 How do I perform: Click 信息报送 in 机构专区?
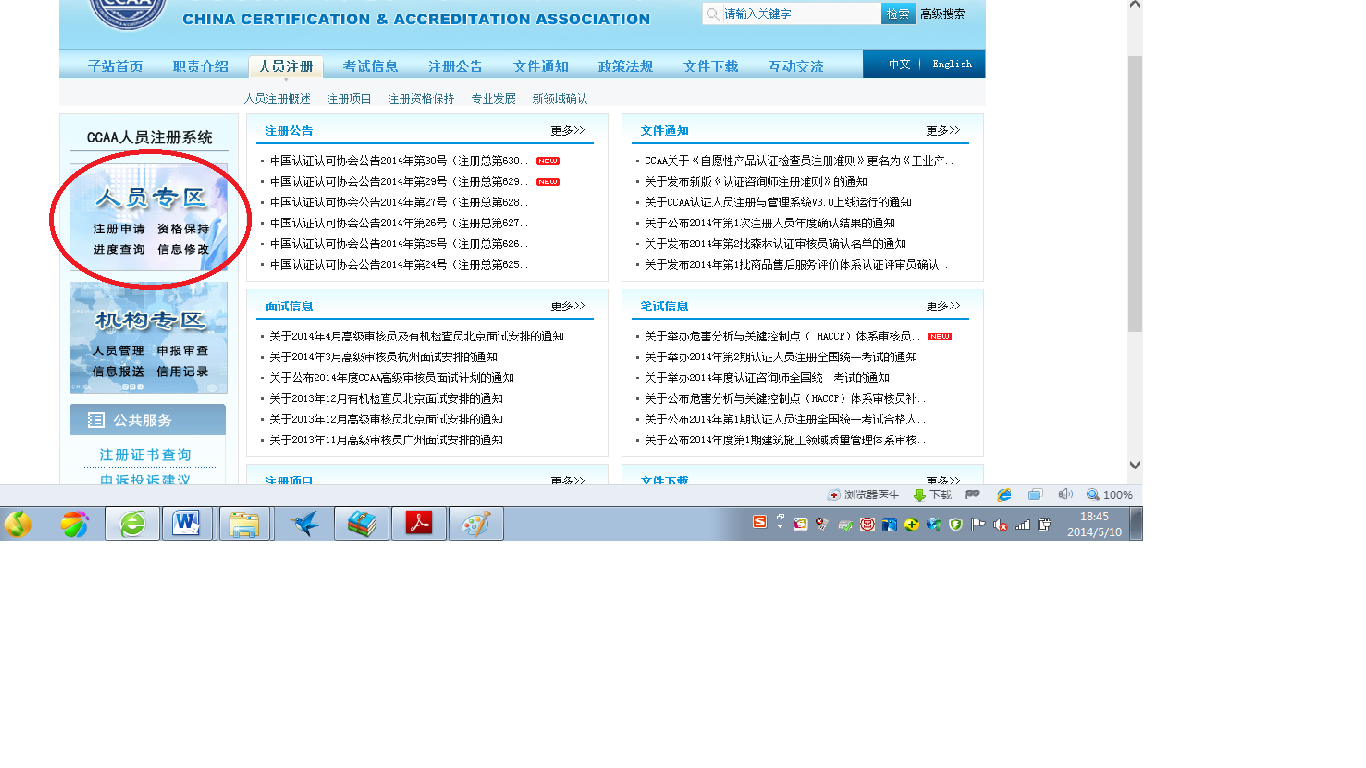[x=119, y=371]
